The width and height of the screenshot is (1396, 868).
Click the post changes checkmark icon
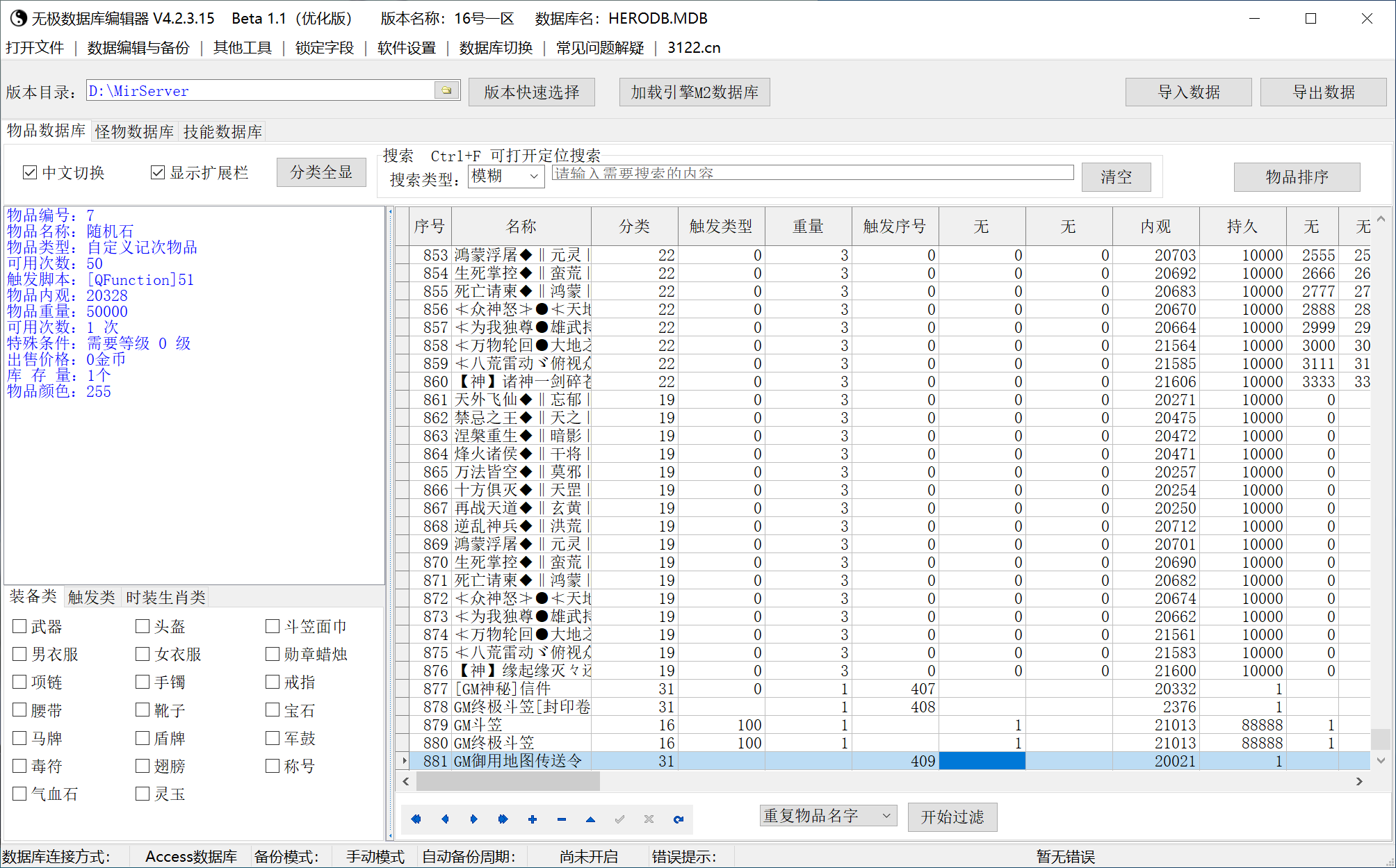click(619, 819)
